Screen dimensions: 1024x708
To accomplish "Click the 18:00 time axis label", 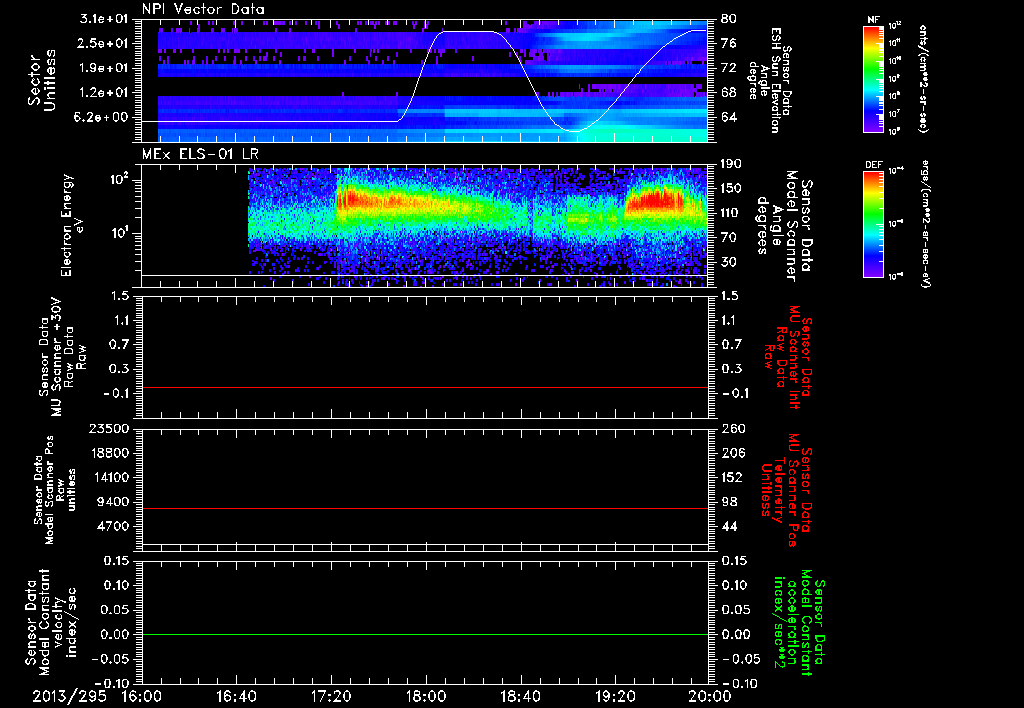I will [x=426, y=697].
